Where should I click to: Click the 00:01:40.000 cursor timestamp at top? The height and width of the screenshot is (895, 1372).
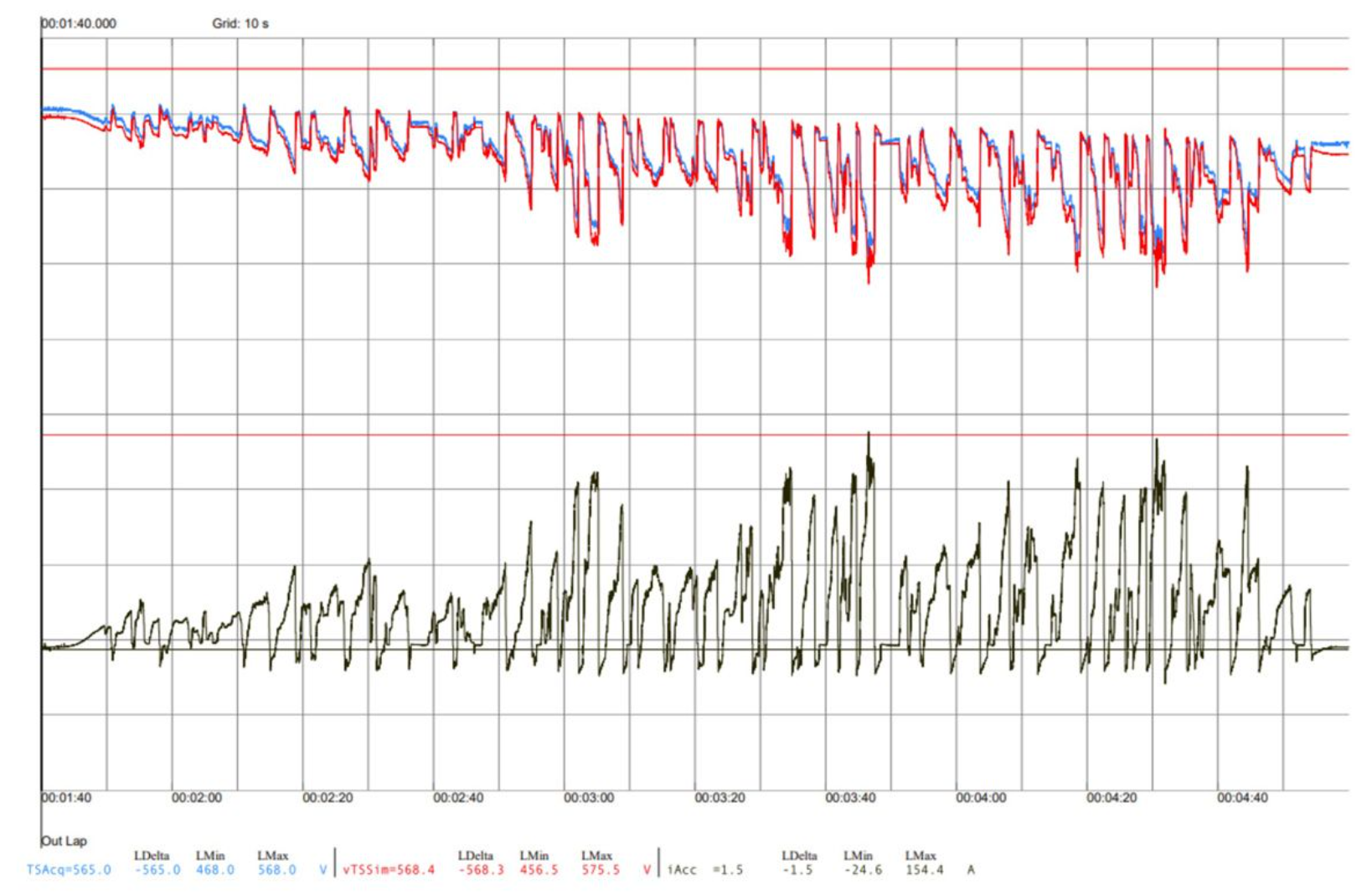(x=80, y=23)
